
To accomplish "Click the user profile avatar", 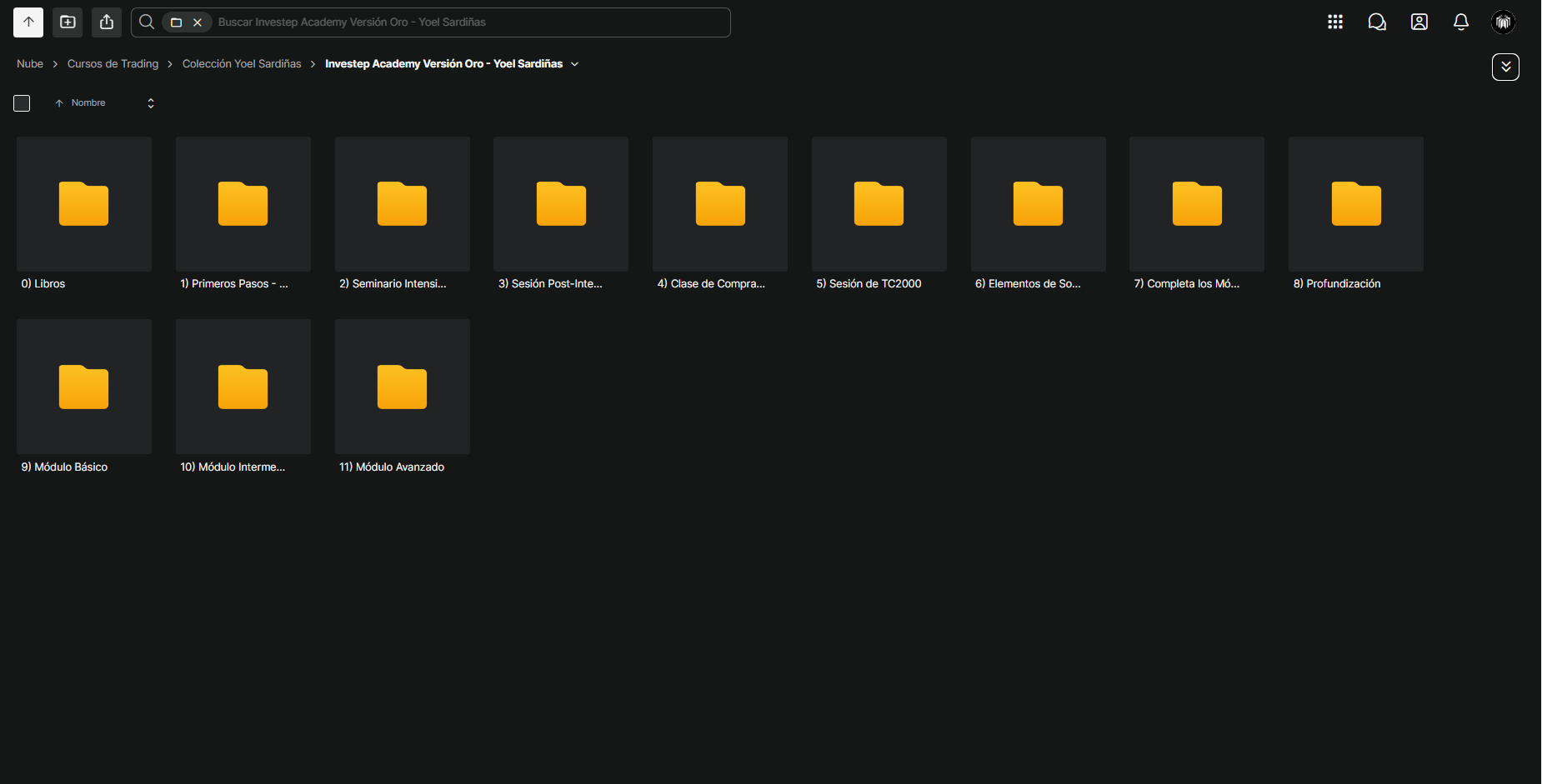I will coord(1504,22).
